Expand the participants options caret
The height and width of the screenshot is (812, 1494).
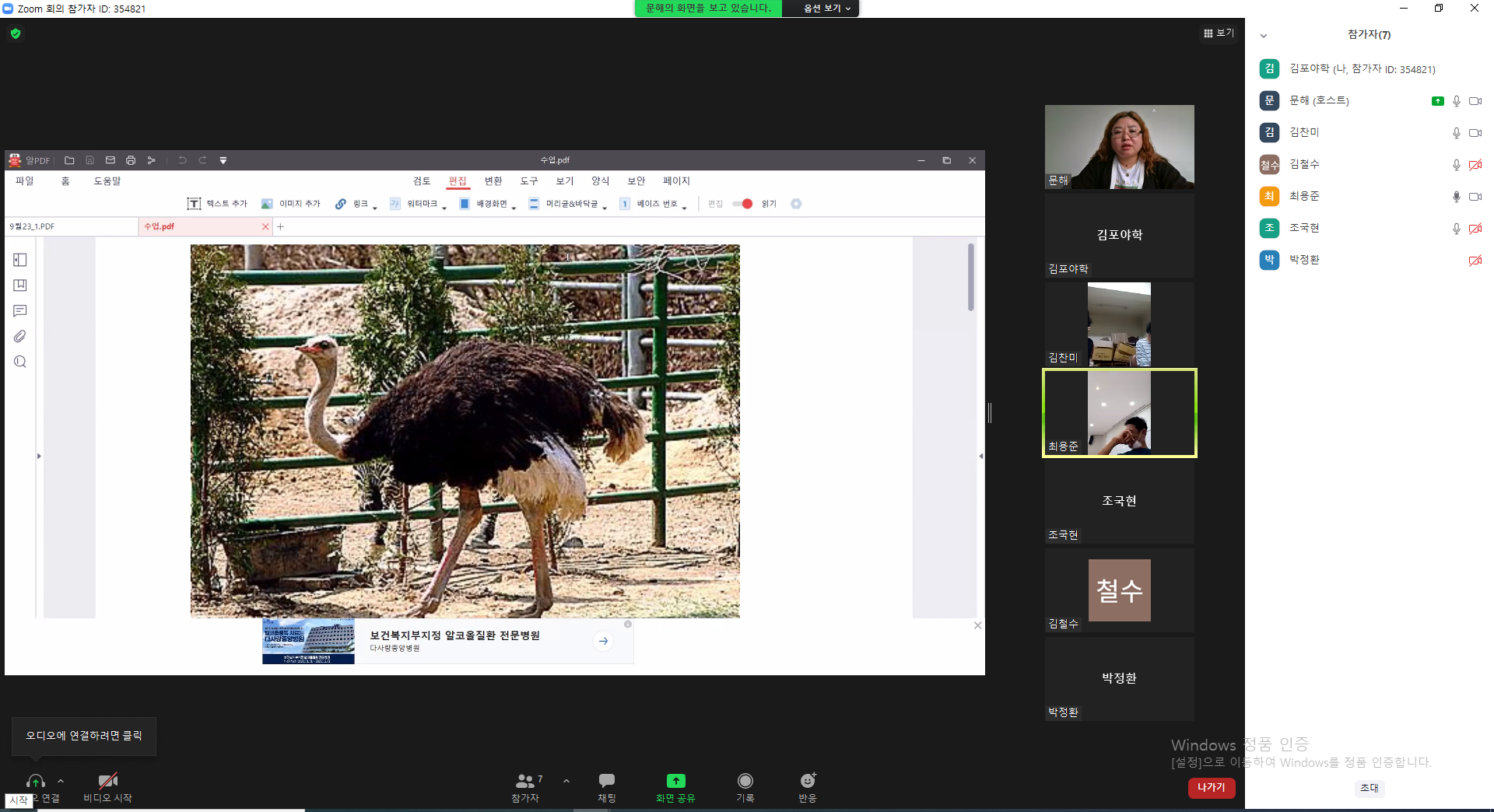coord(566,781)
